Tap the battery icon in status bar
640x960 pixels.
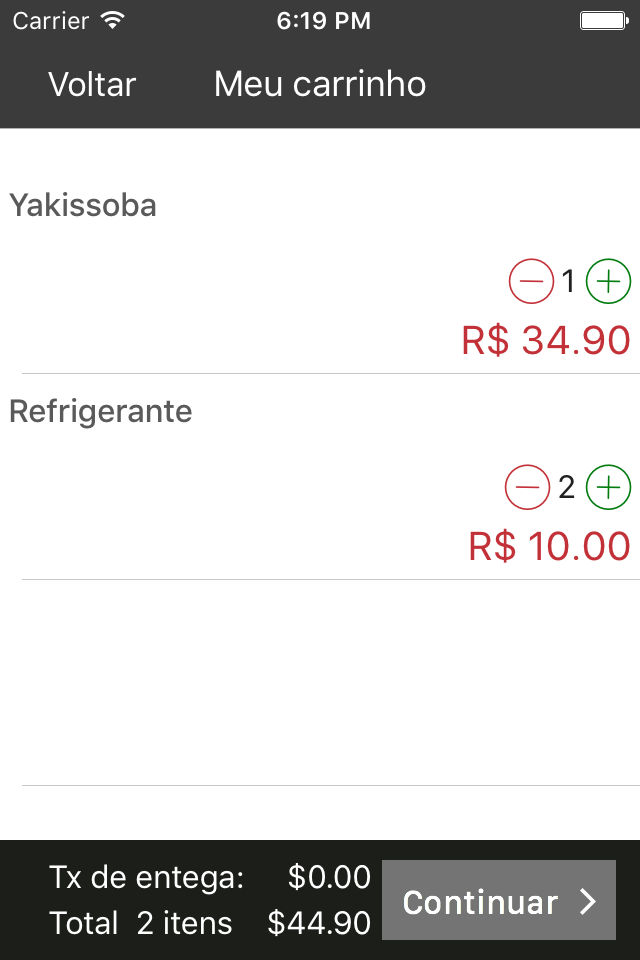pos(602,20)
